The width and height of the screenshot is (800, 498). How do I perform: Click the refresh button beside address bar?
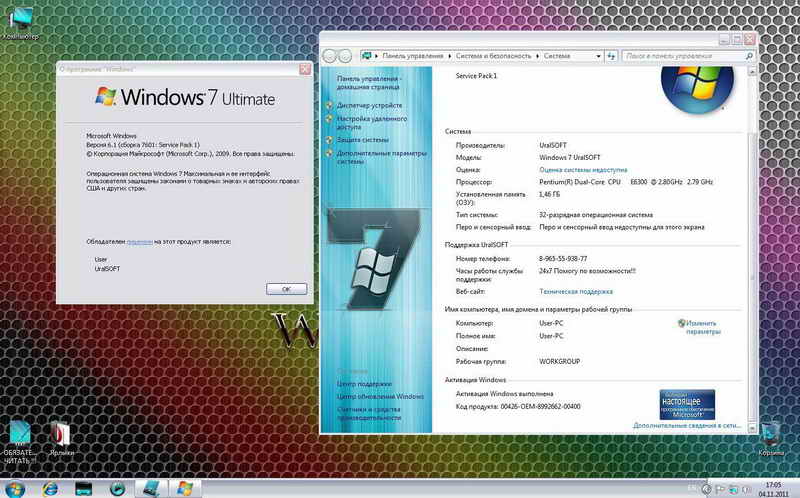point(611,56)
